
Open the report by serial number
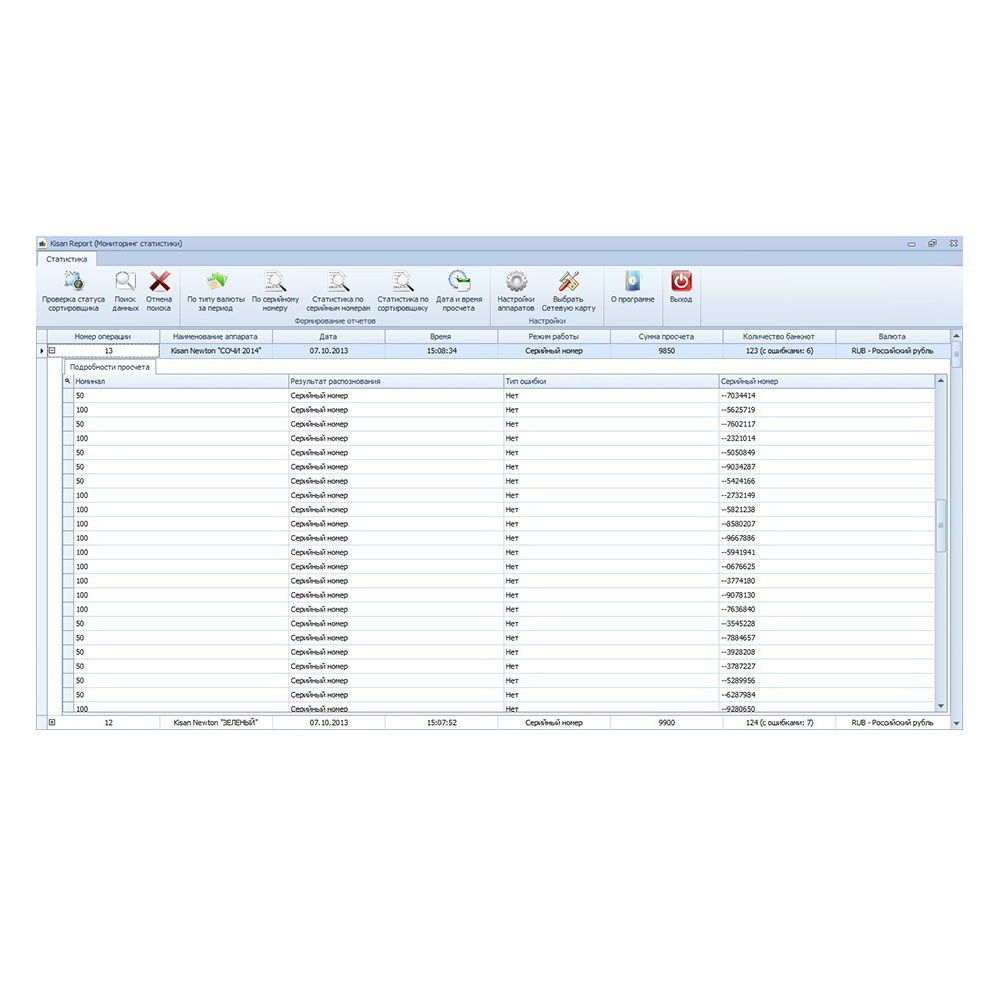tap(276, 281)
